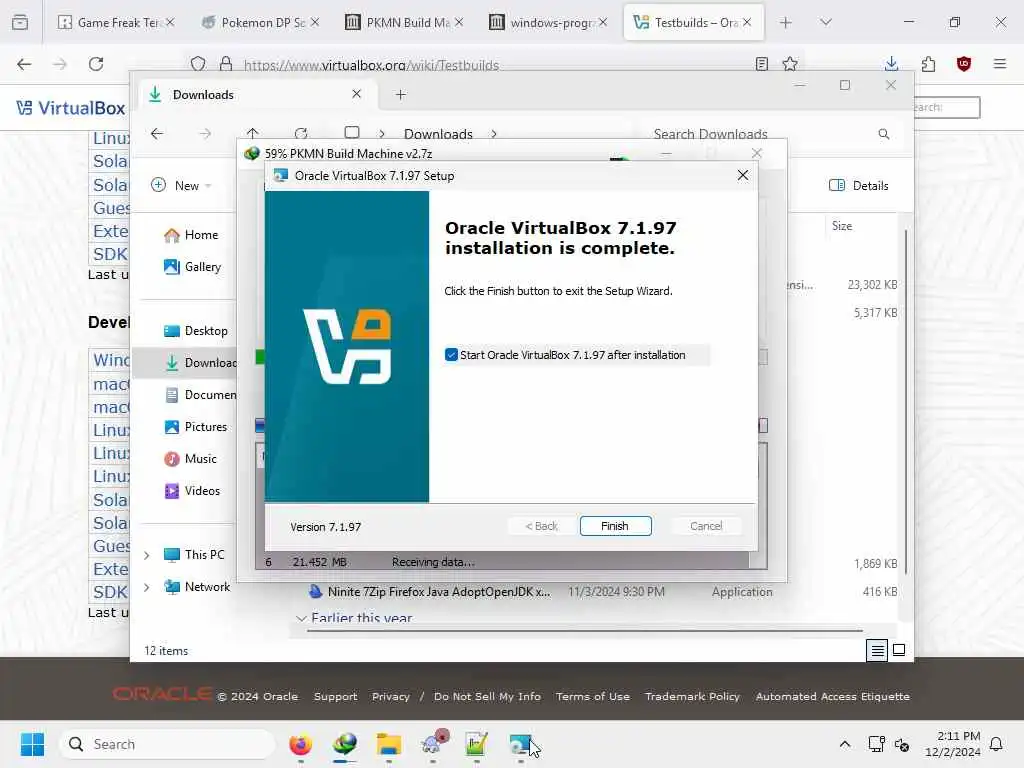The width and height of the screenshot is (1024, 768).
Task: Switch to windows-programs browser tab
Action: pyautogui.click(x=549, y=22)
